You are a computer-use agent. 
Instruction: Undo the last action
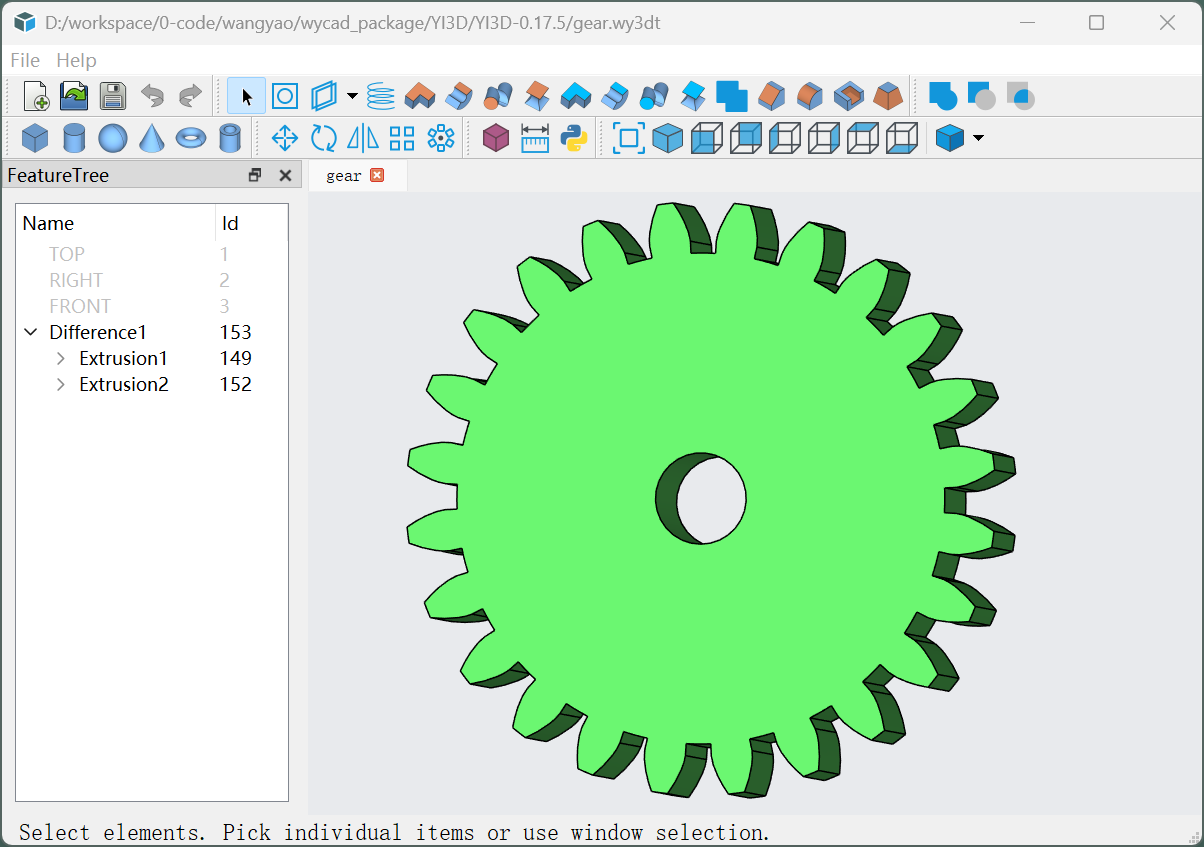coord(152,96)
